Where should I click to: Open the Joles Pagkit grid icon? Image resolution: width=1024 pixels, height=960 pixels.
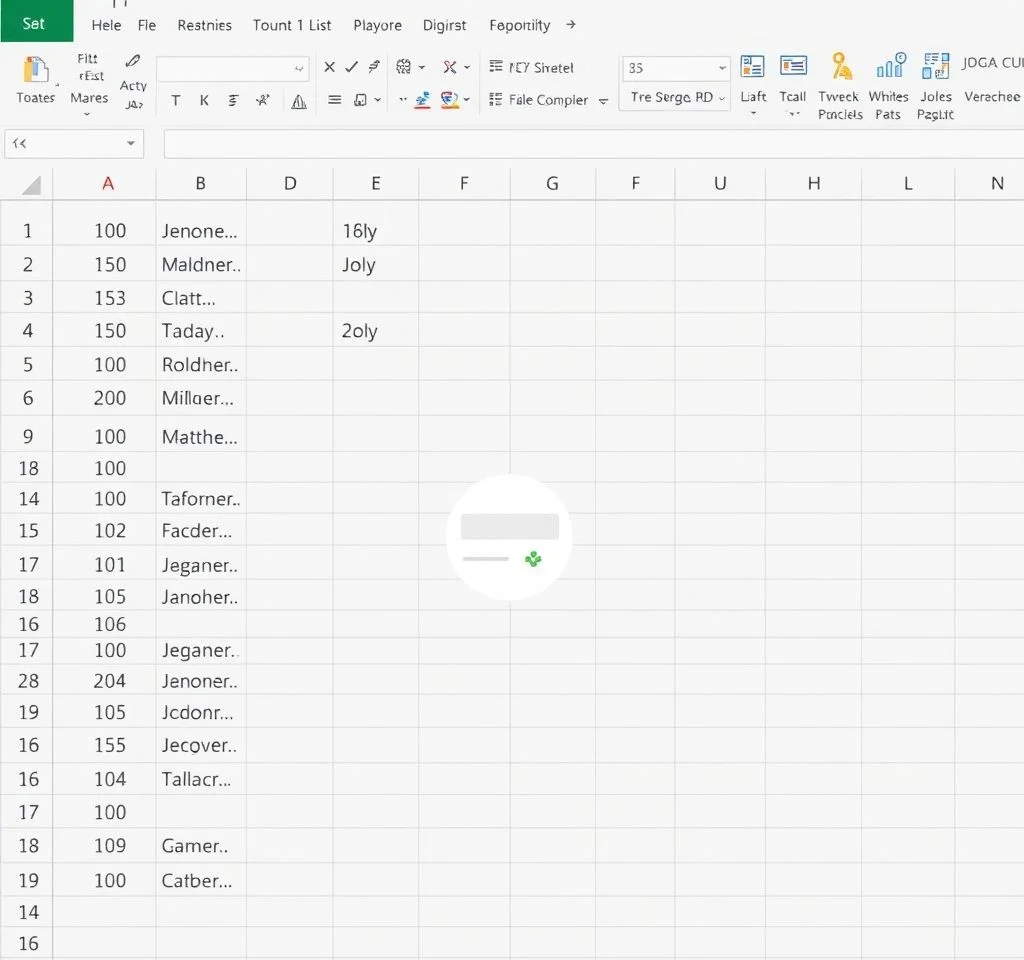pyautogui.click(x=936, y=67)
